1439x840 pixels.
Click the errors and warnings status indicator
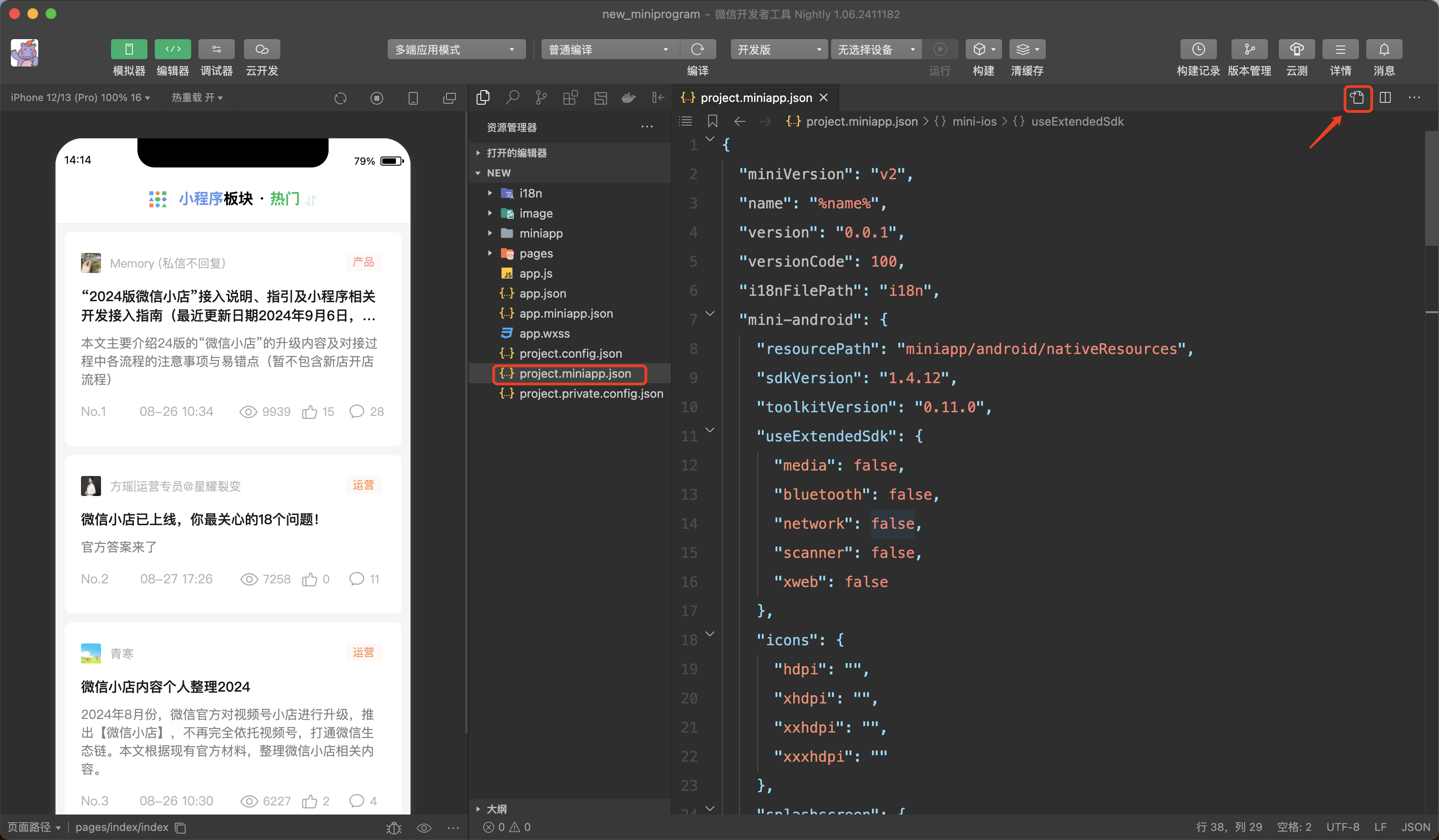pyautogui.click(x=507, y=827)
